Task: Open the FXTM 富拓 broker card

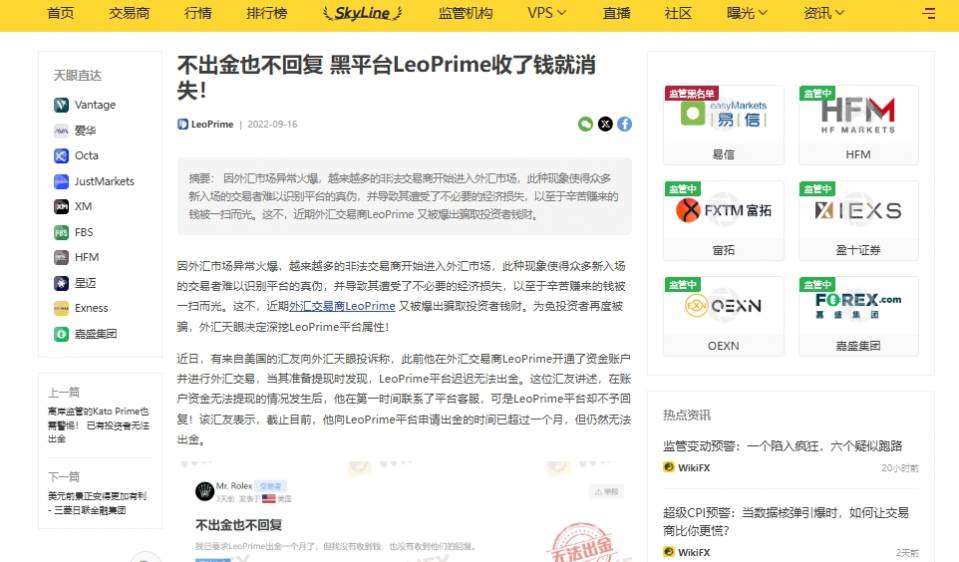Action: pos(724,221)
